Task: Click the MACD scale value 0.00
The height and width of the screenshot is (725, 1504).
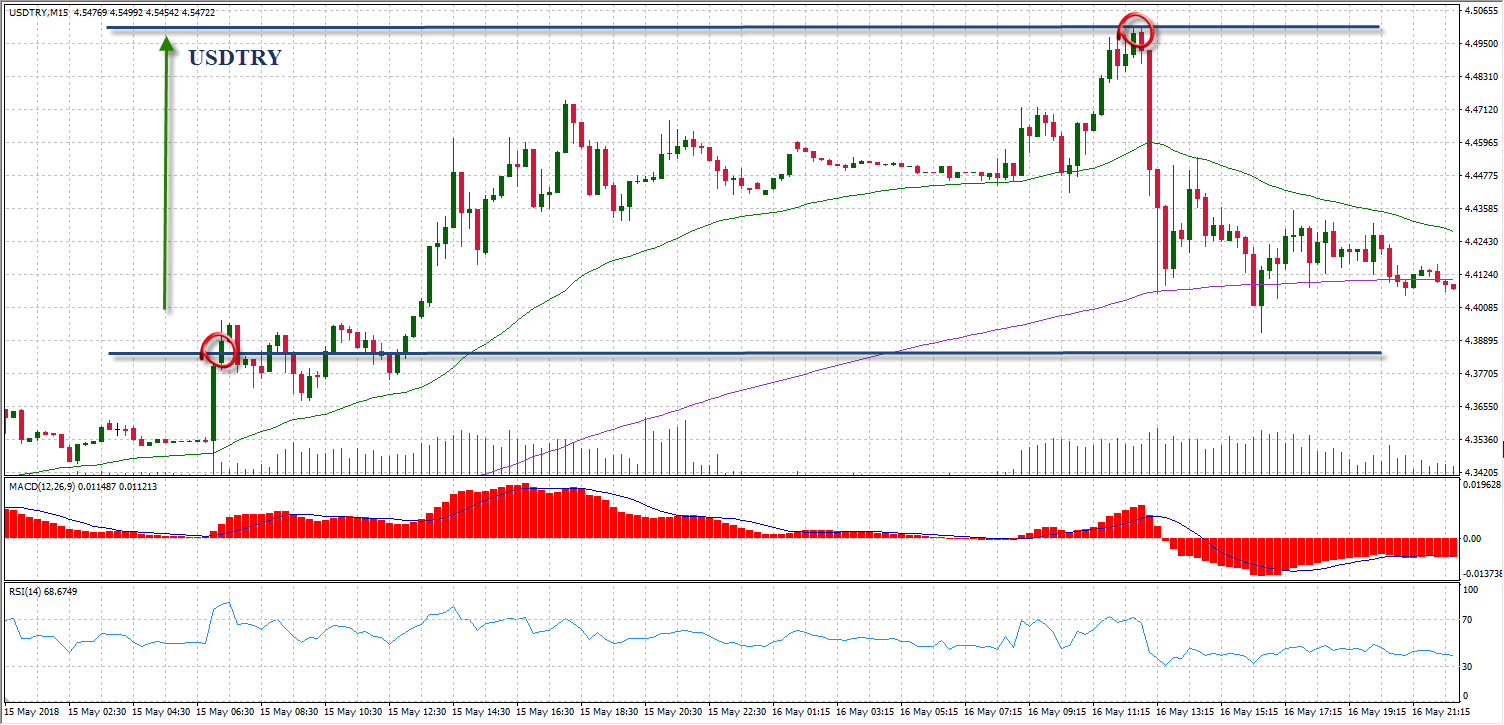Action: click(1472, 539)
